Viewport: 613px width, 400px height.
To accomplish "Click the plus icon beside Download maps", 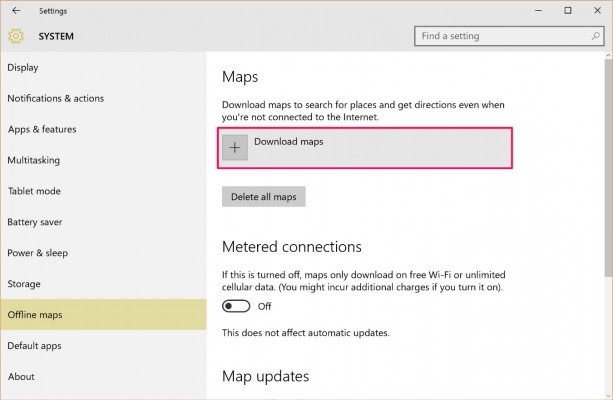I will click(x=235, y=147).
